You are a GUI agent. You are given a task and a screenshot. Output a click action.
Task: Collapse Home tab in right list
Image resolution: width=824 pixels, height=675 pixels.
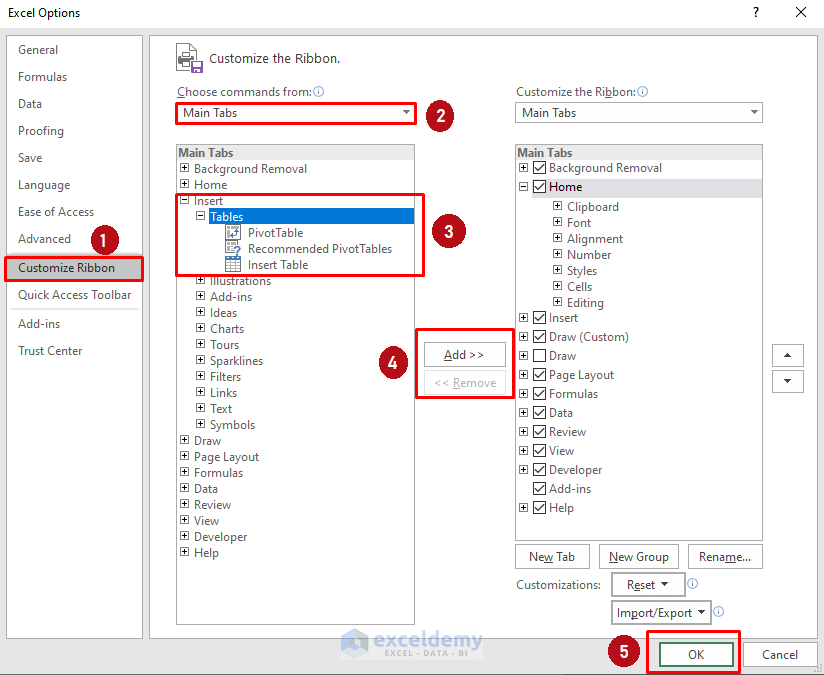click(523, 187)
